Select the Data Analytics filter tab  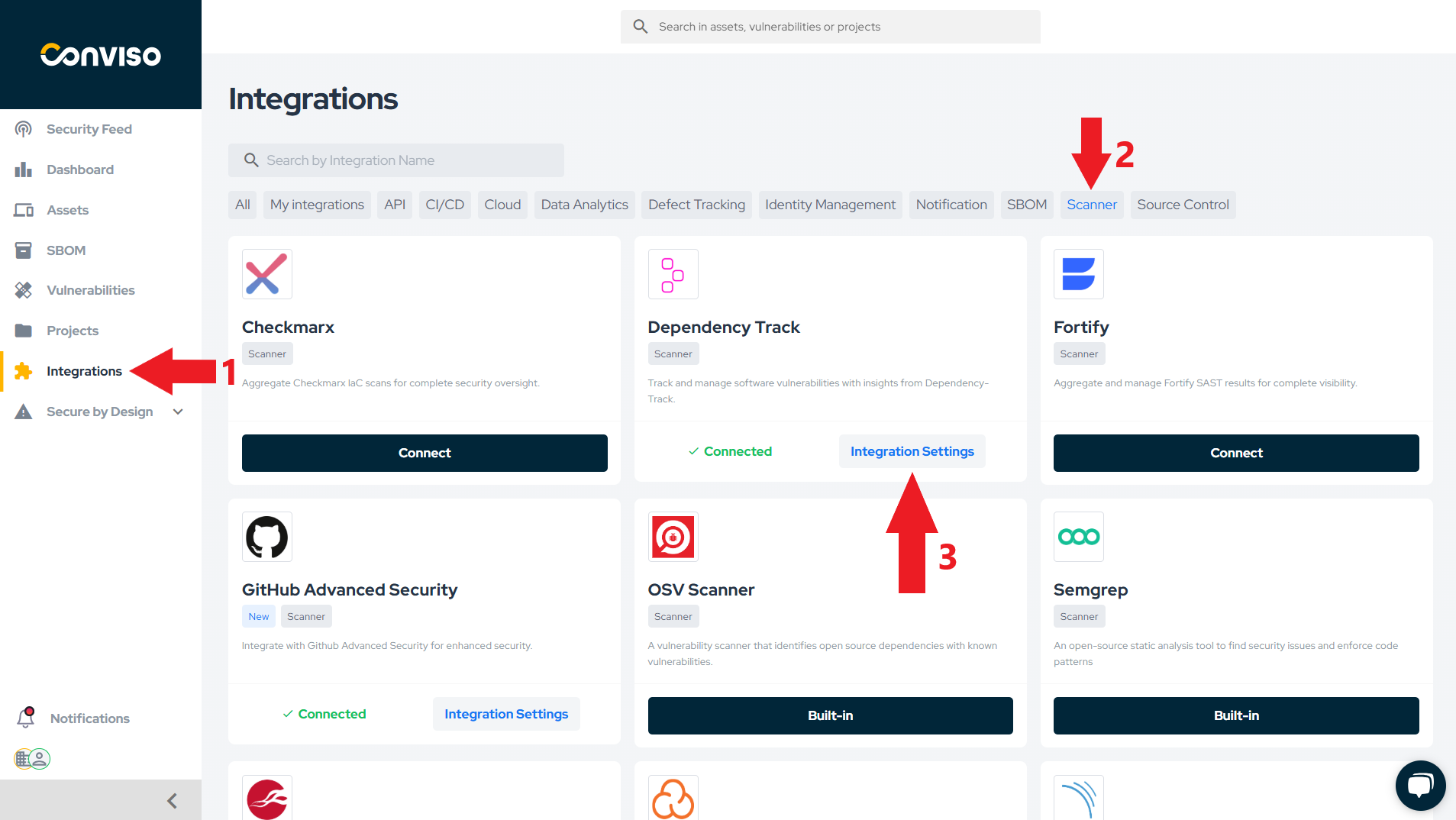point(585,205)
